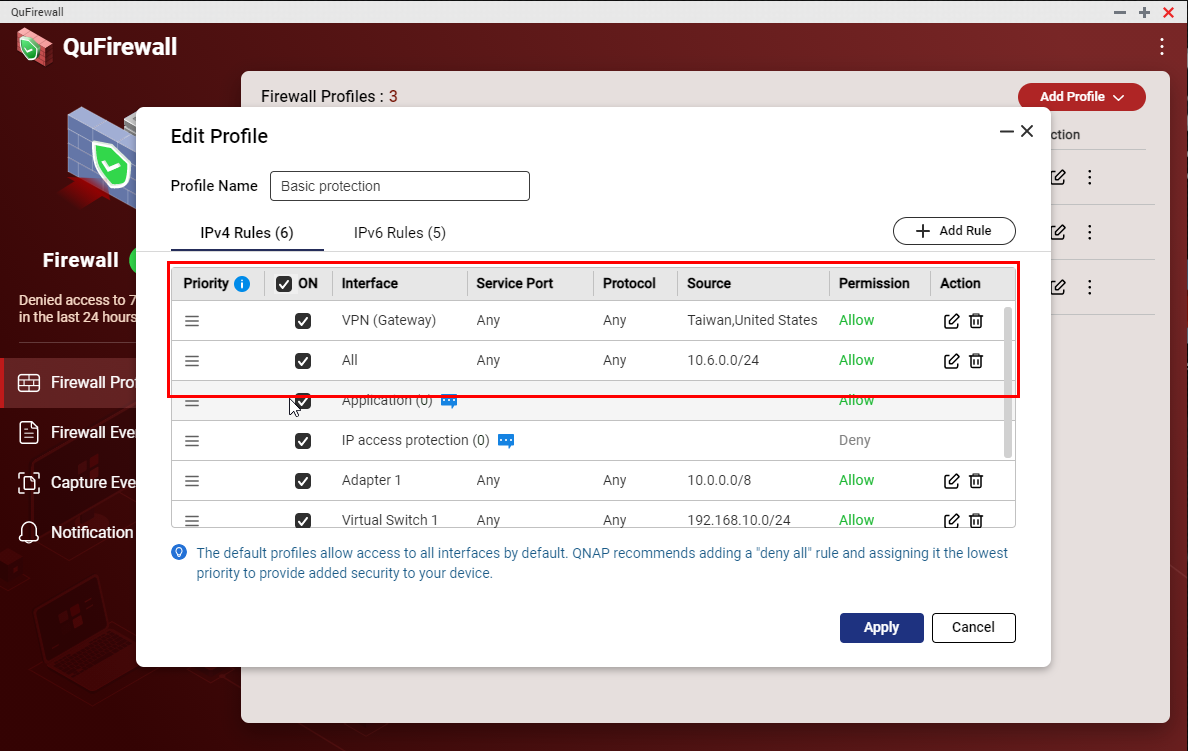Screen dimensions: 1188x751
Task: Edit the VPN (Gateway) rule
Action: point(952,321)
